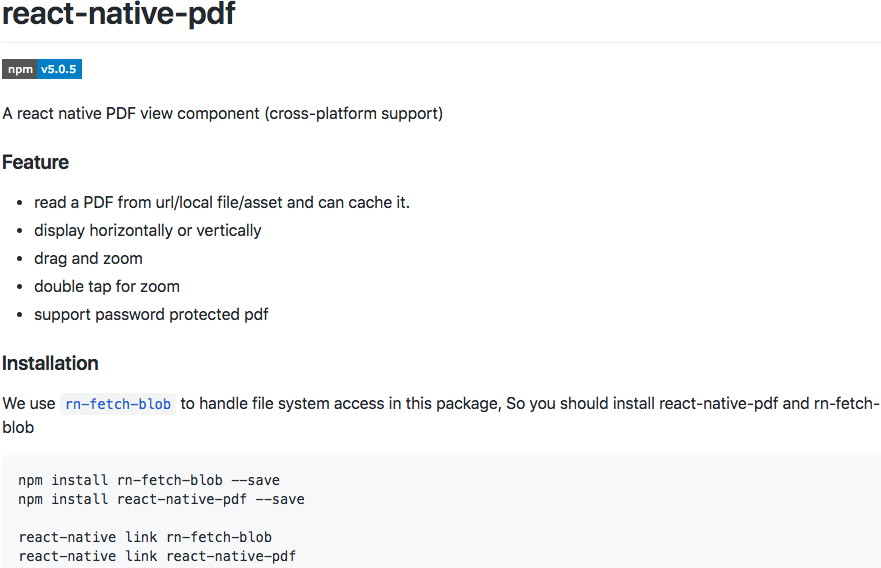Viewport: 881px width, 568px height.
Task: Click the 'react-native link rn-fetch-blob' command
Action: (x=145, y=538)
